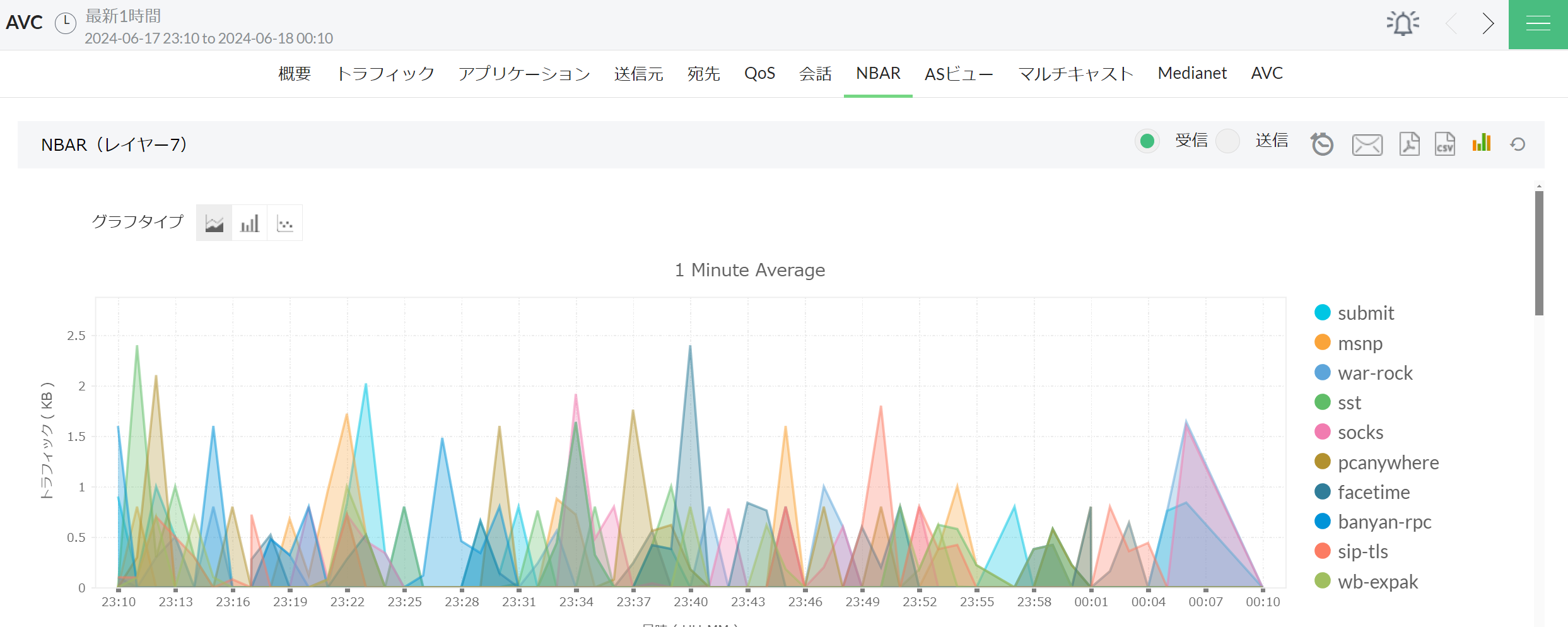Switch to area graph type
Screen dimensions: 1568x627
tap(214, 223)
